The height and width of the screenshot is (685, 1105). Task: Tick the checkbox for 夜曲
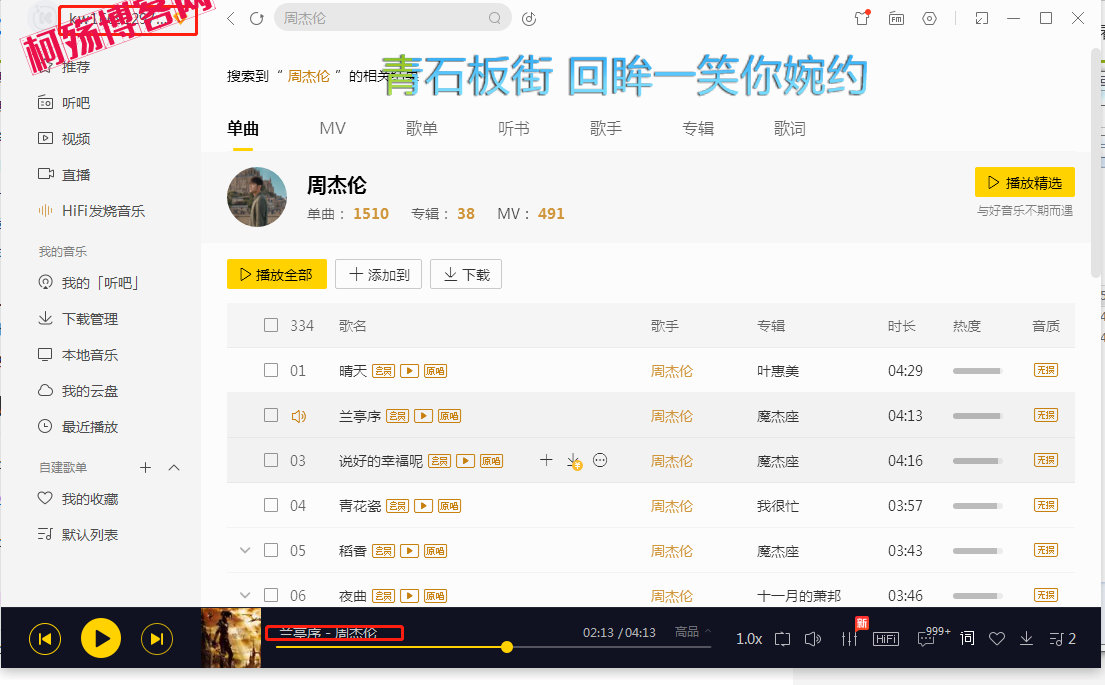pyautogui.click(x=271, y=595)
